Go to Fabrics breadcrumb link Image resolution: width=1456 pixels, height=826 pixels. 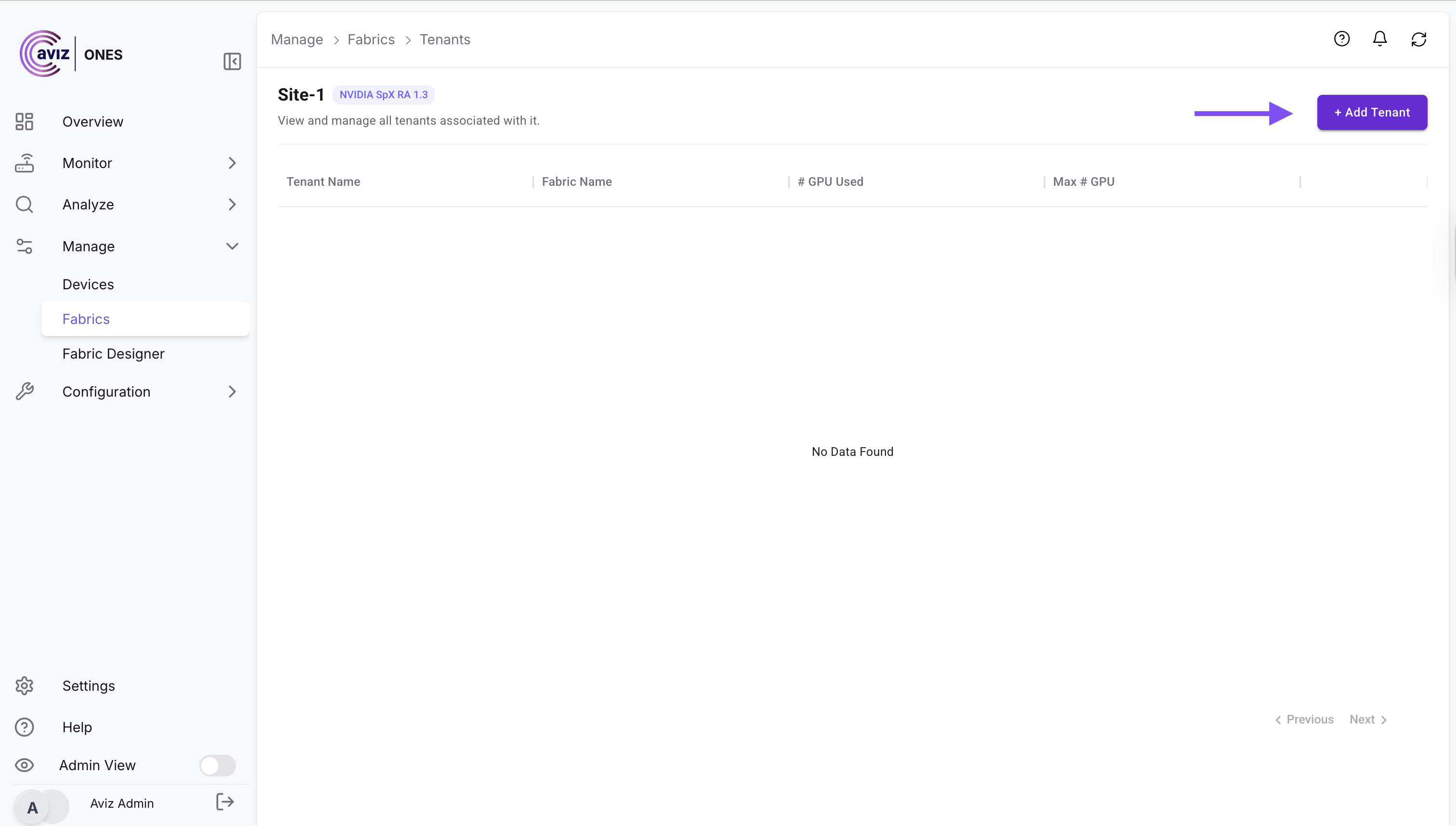coord(371,39)
